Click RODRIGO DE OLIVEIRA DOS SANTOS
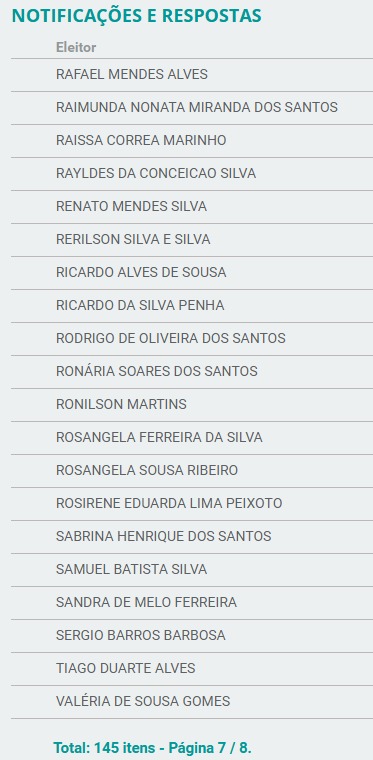This screenshot has height=760, width=373. click(x=192, y=338)
